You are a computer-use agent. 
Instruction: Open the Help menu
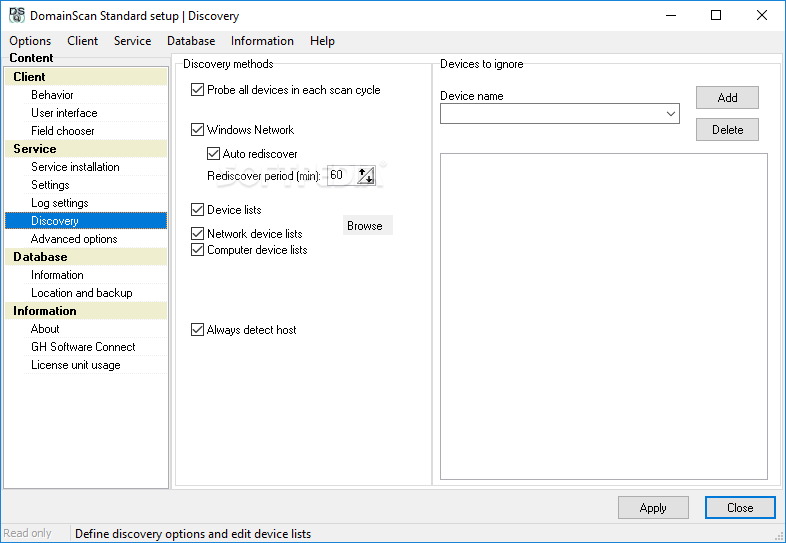click(x=322, y=41)
